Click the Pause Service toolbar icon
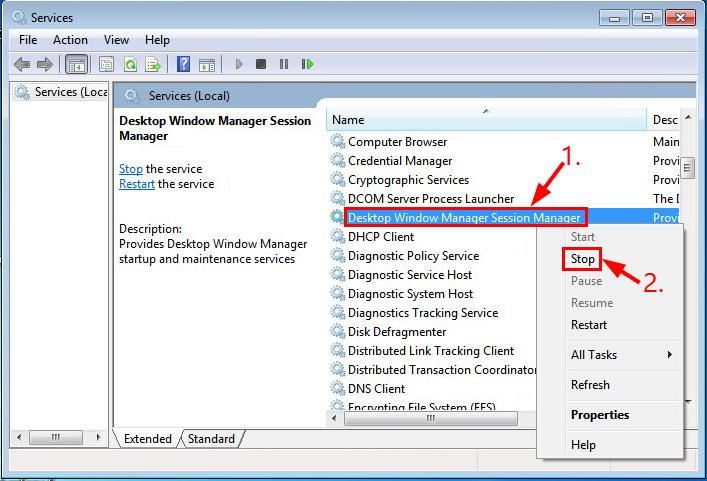707x481 pixels. [284, 64]
